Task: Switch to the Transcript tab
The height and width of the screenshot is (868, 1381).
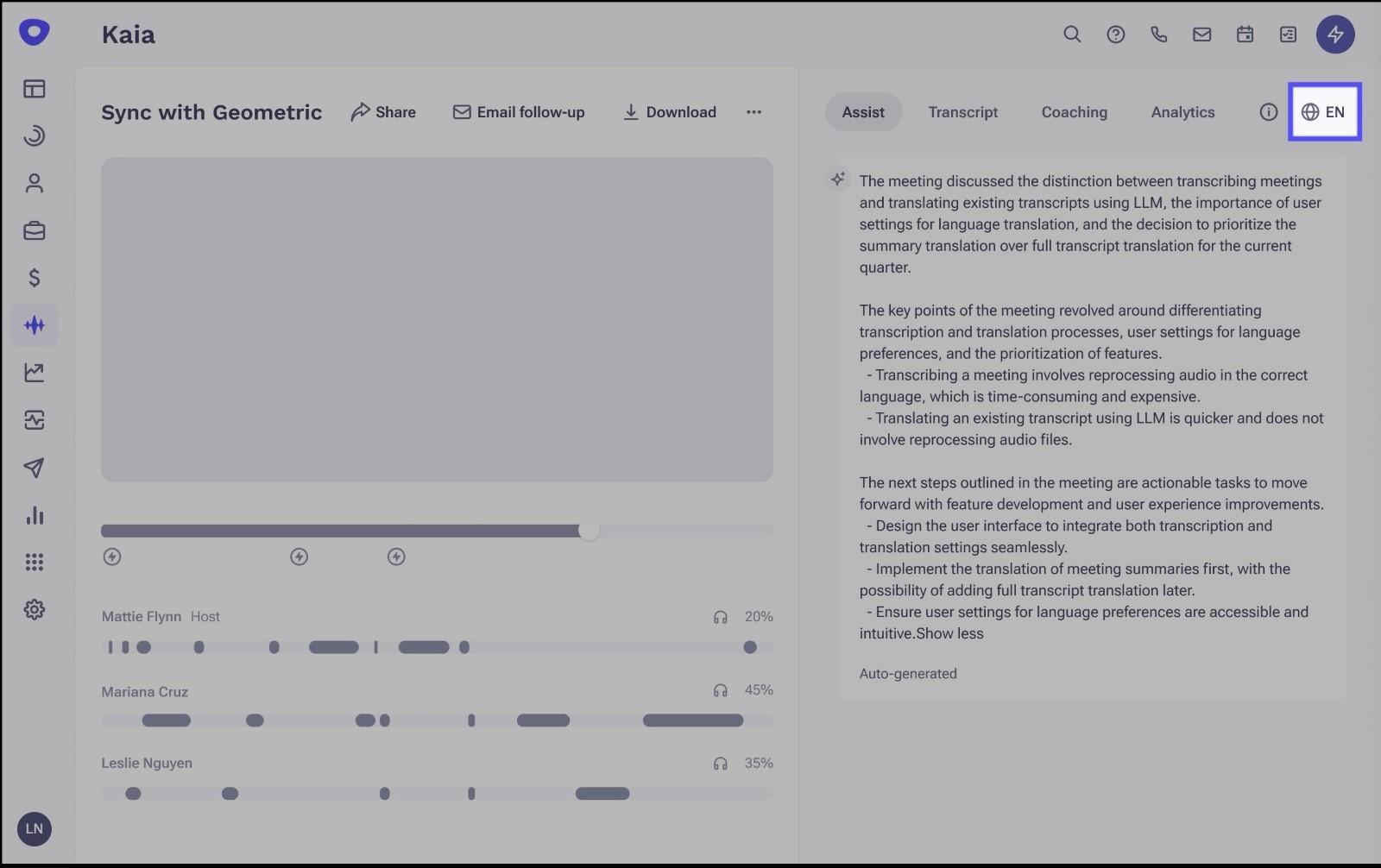Action: pyautogui.click(x=962, y=112)
